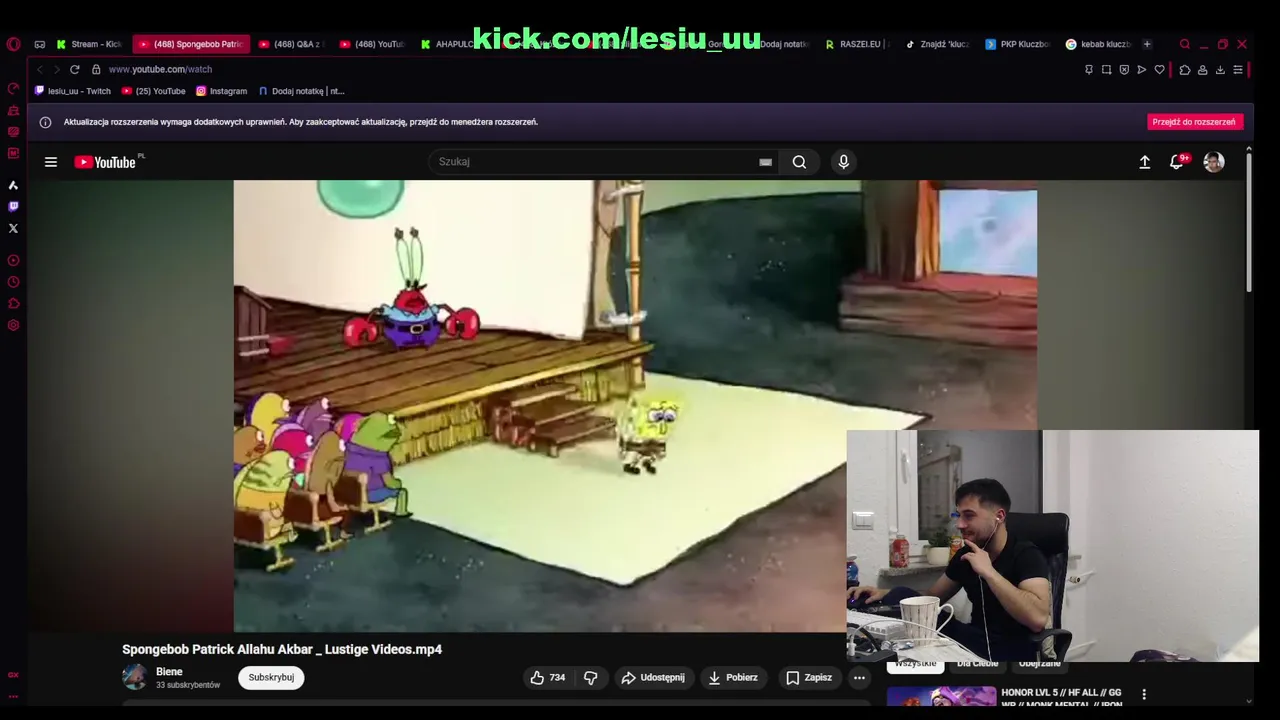The height and width of the screenshot is (720, 1280).
Task: Subscribe using the Subskrybuj button
Action: pos(271,677)
